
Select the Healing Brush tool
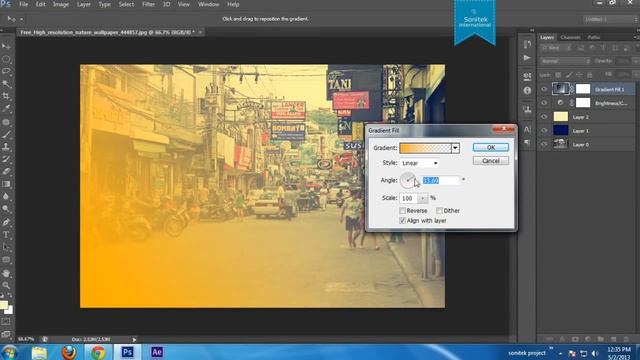pos(6,122)
